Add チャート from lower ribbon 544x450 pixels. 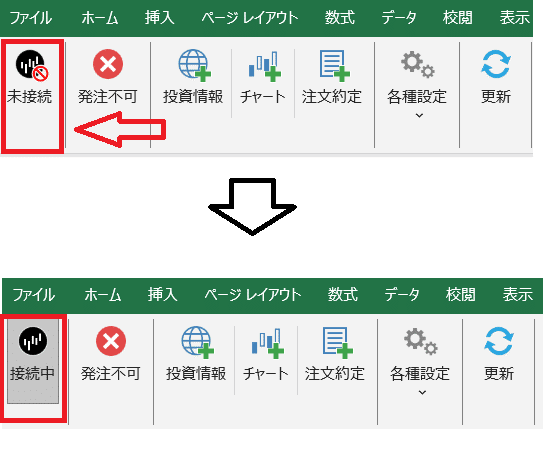tap(268, 343)
